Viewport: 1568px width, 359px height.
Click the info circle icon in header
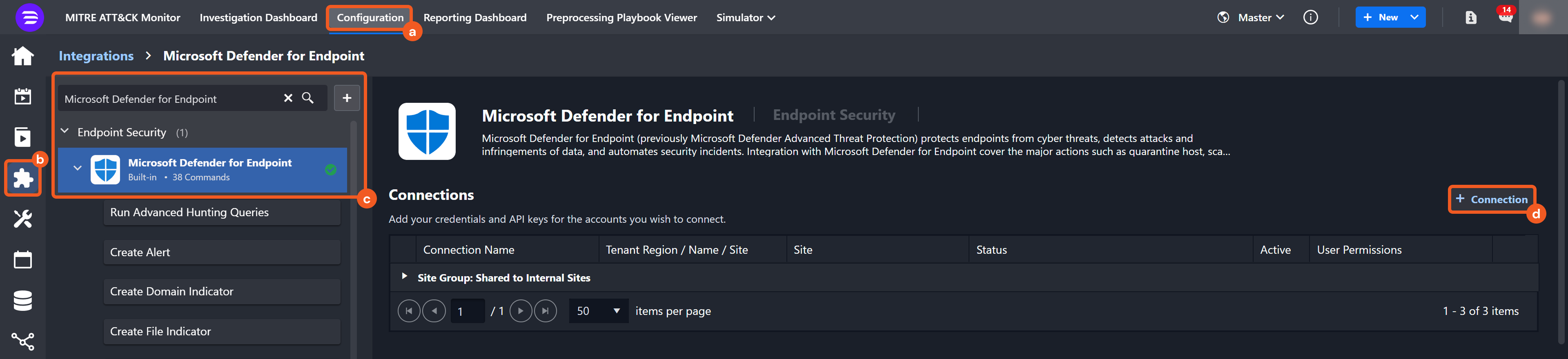pos(1310,18)
